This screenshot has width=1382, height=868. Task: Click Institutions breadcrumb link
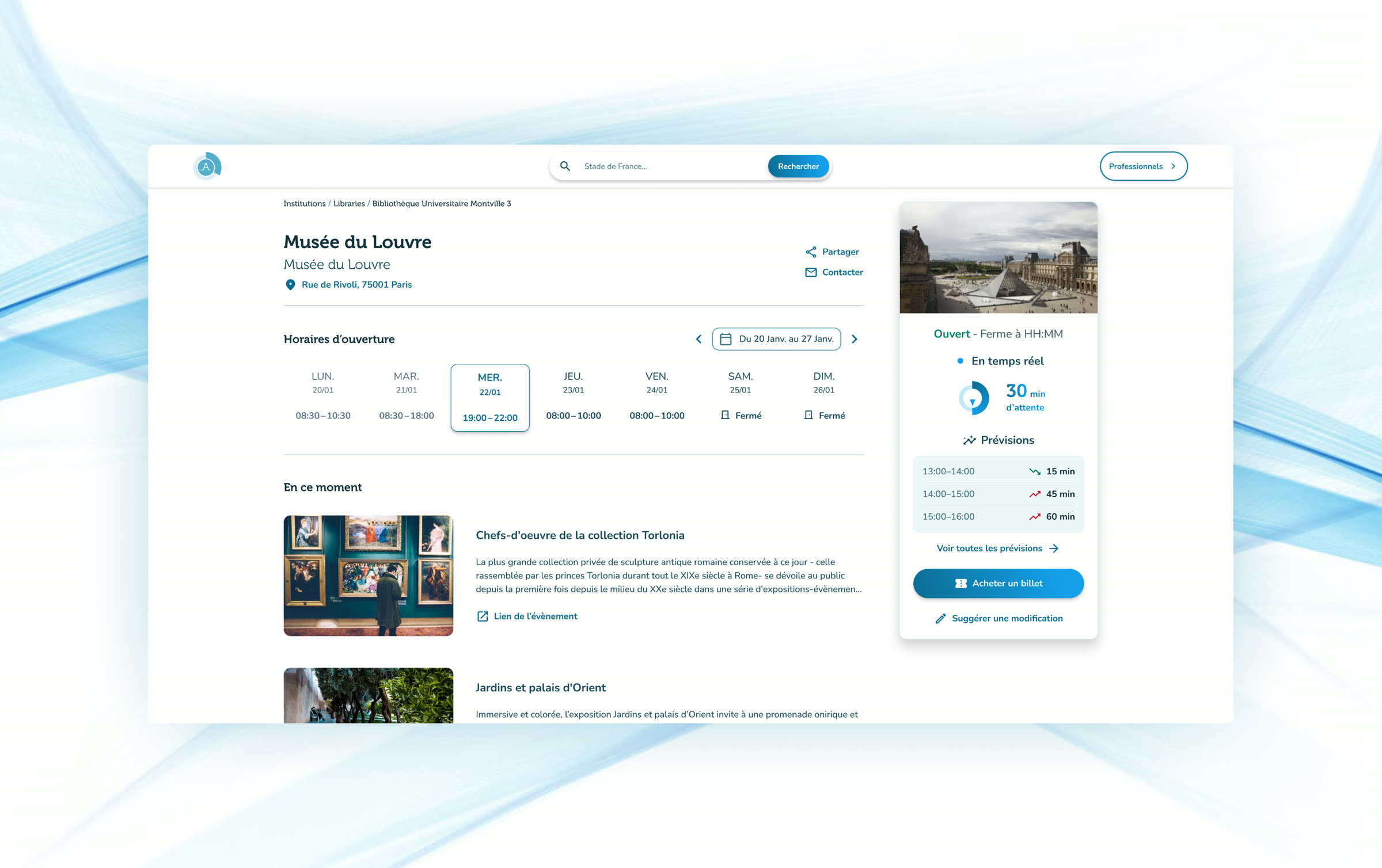click(x=305, y=204)
